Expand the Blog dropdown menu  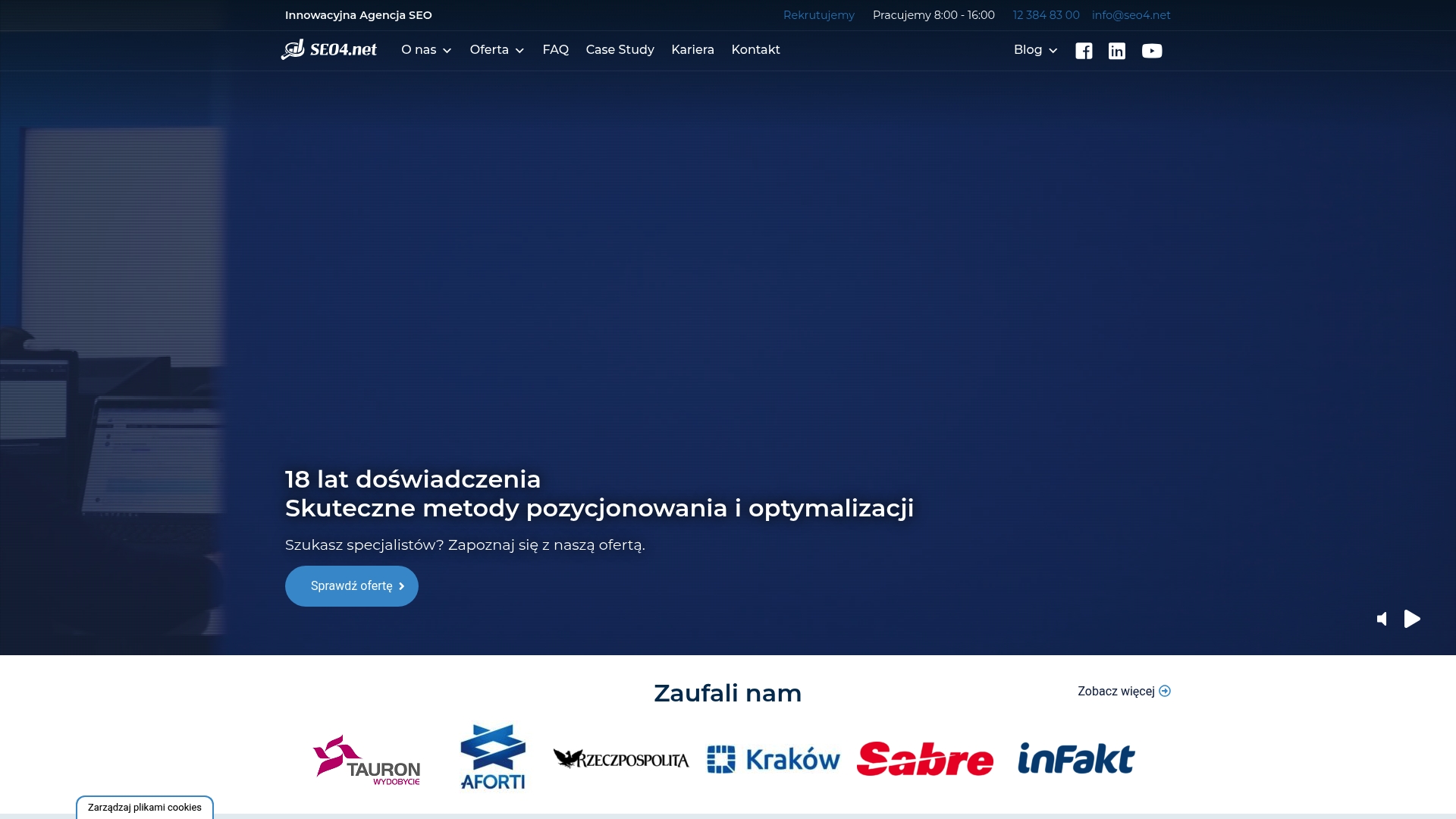coord(1035,50)
